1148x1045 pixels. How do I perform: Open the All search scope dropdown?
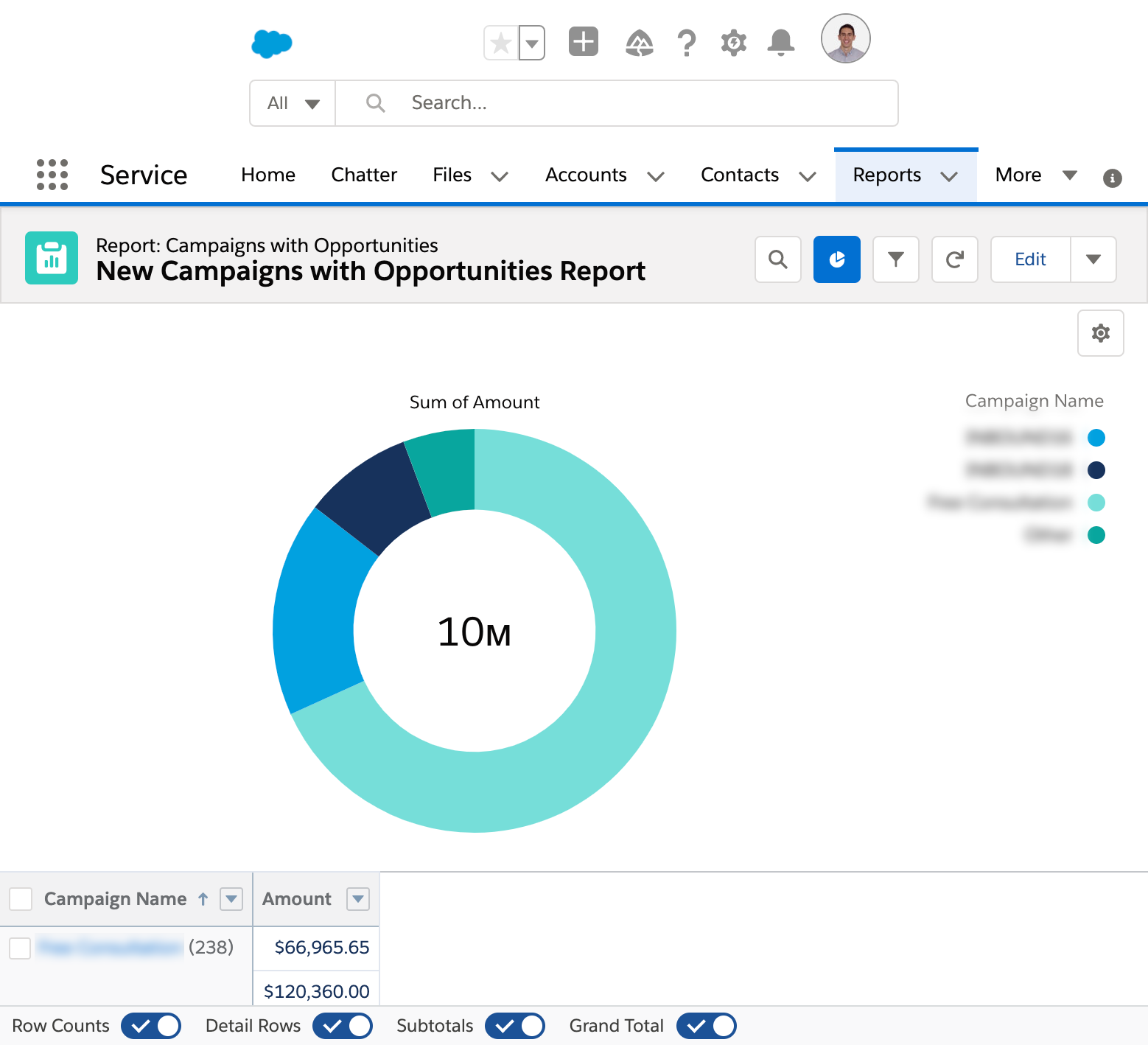(x=293, y=103)
